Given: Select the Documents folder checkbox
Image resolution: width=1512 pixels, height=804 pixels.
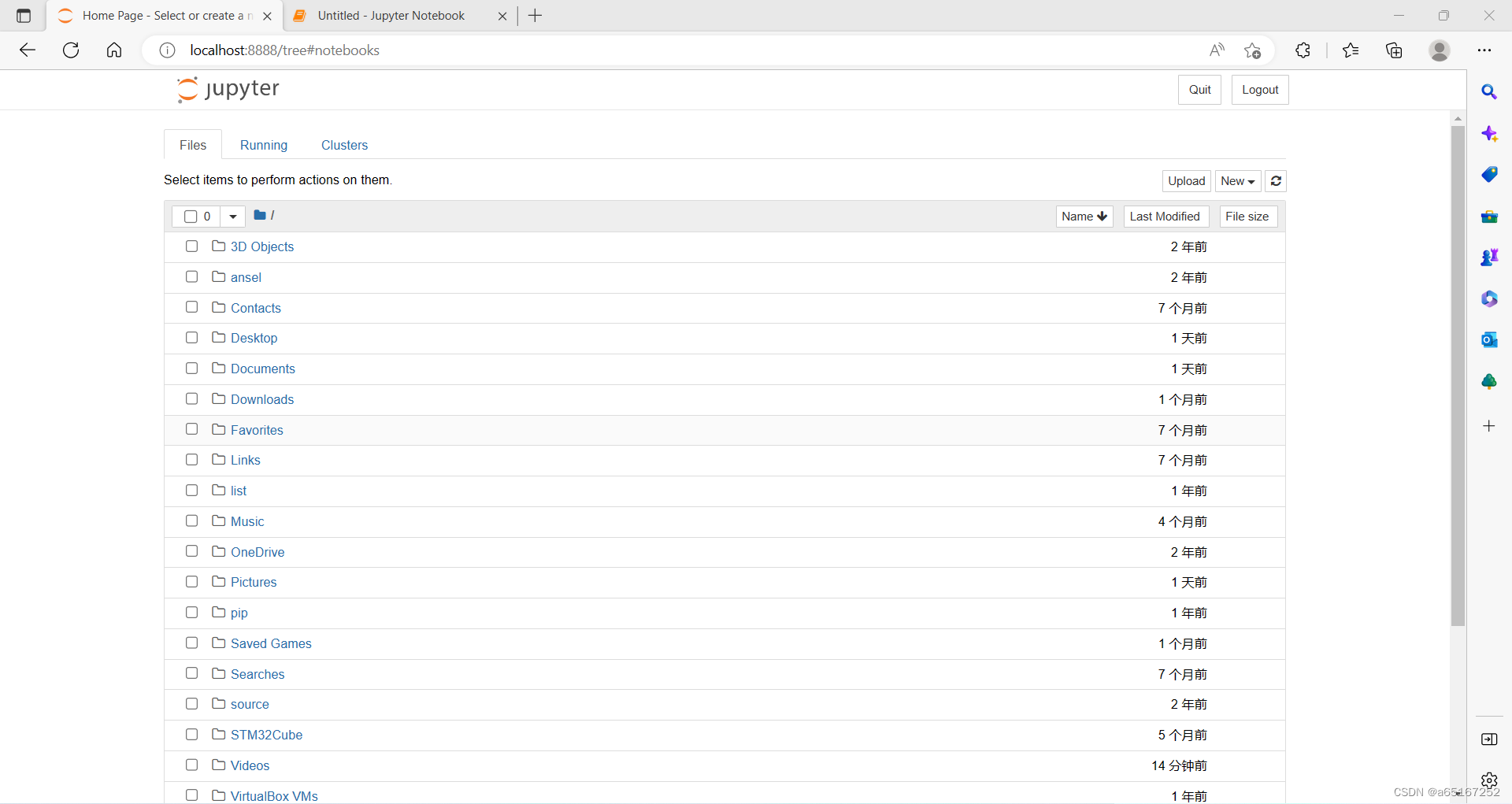Looking at the screenshot, I should click(191, 369).
